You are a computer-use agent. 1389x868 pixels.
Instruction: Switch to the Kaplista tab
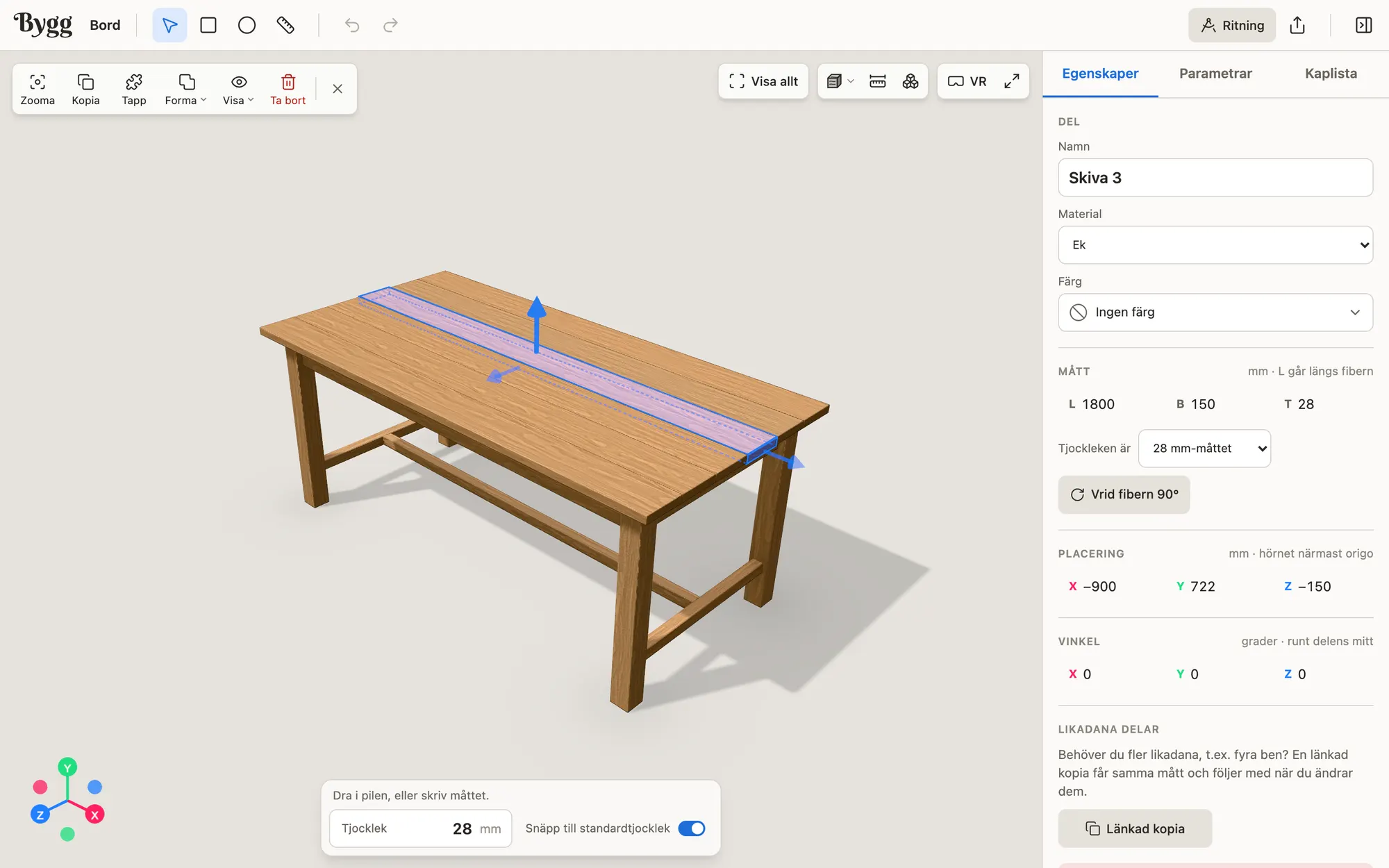point(1331,74)
